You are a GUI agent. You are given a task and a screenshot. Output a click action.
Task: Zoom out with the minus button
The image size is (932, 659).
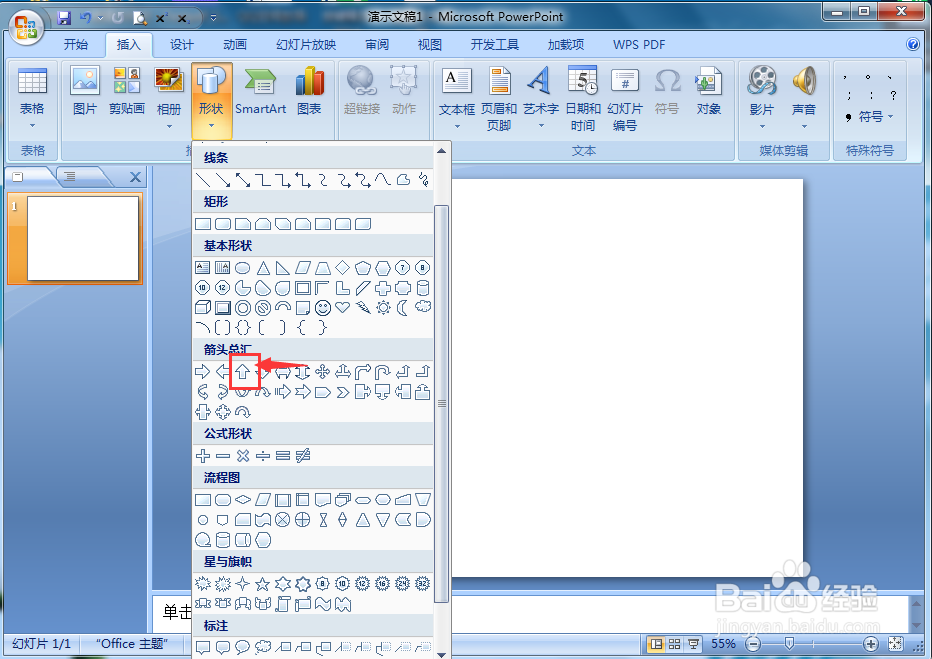(753, 644)
